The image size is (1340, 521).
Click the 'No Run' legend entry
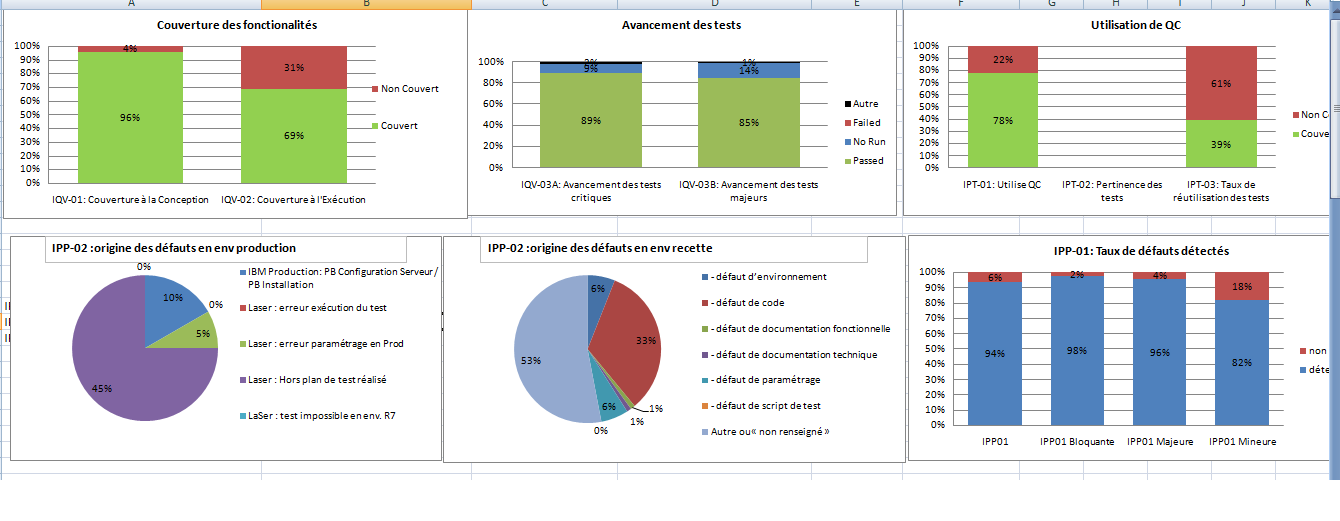865,142
